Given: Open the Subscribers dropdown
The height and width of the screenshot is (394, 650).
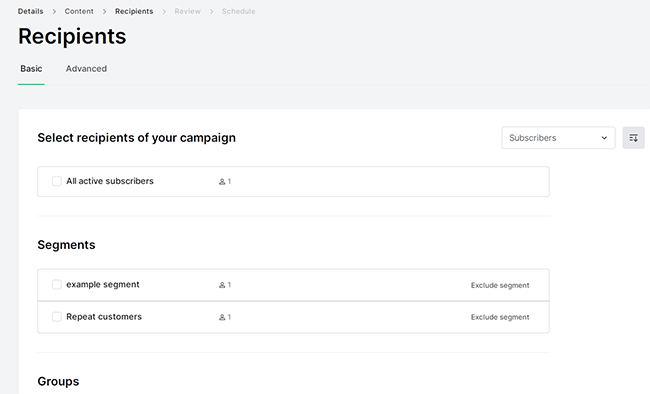Looking at the screenshot, I should tap(558, 138).
